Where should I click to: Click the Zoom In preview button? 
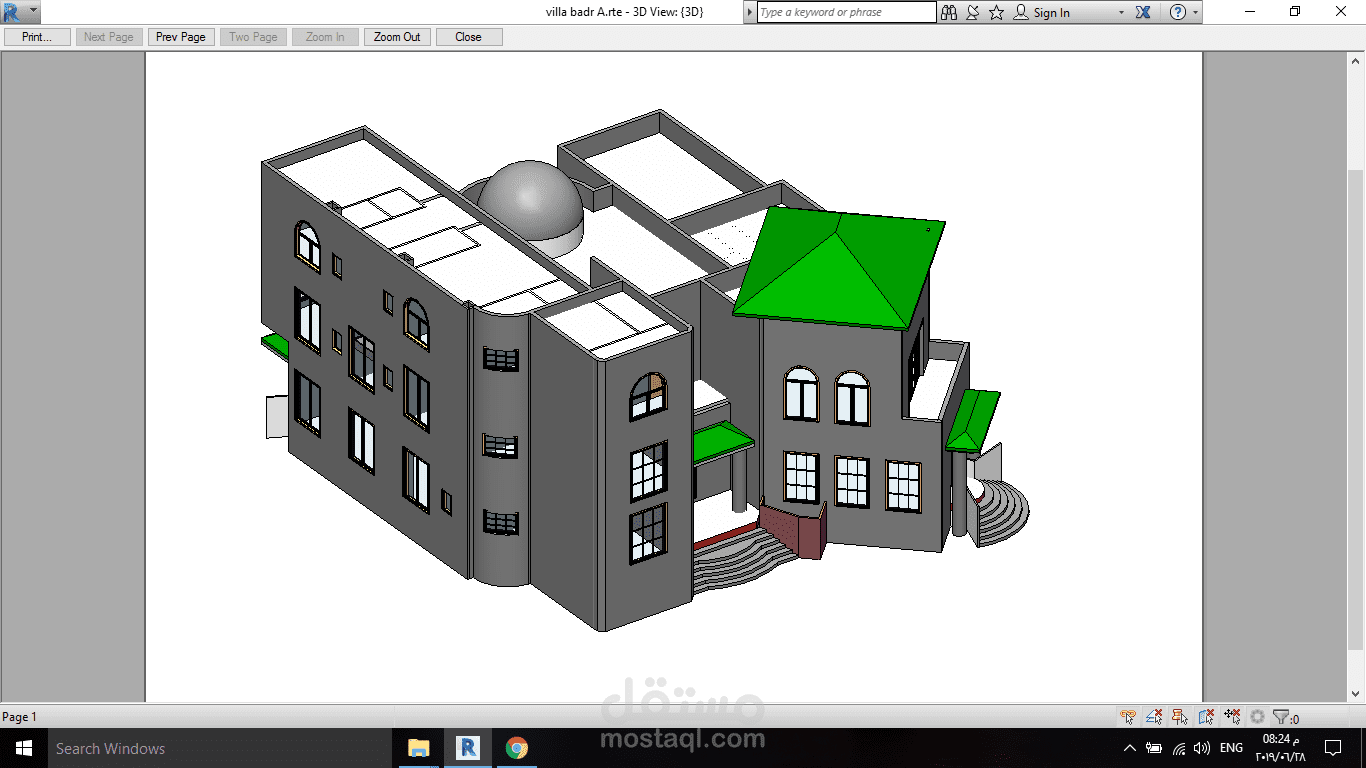click(x=325, y=37)
